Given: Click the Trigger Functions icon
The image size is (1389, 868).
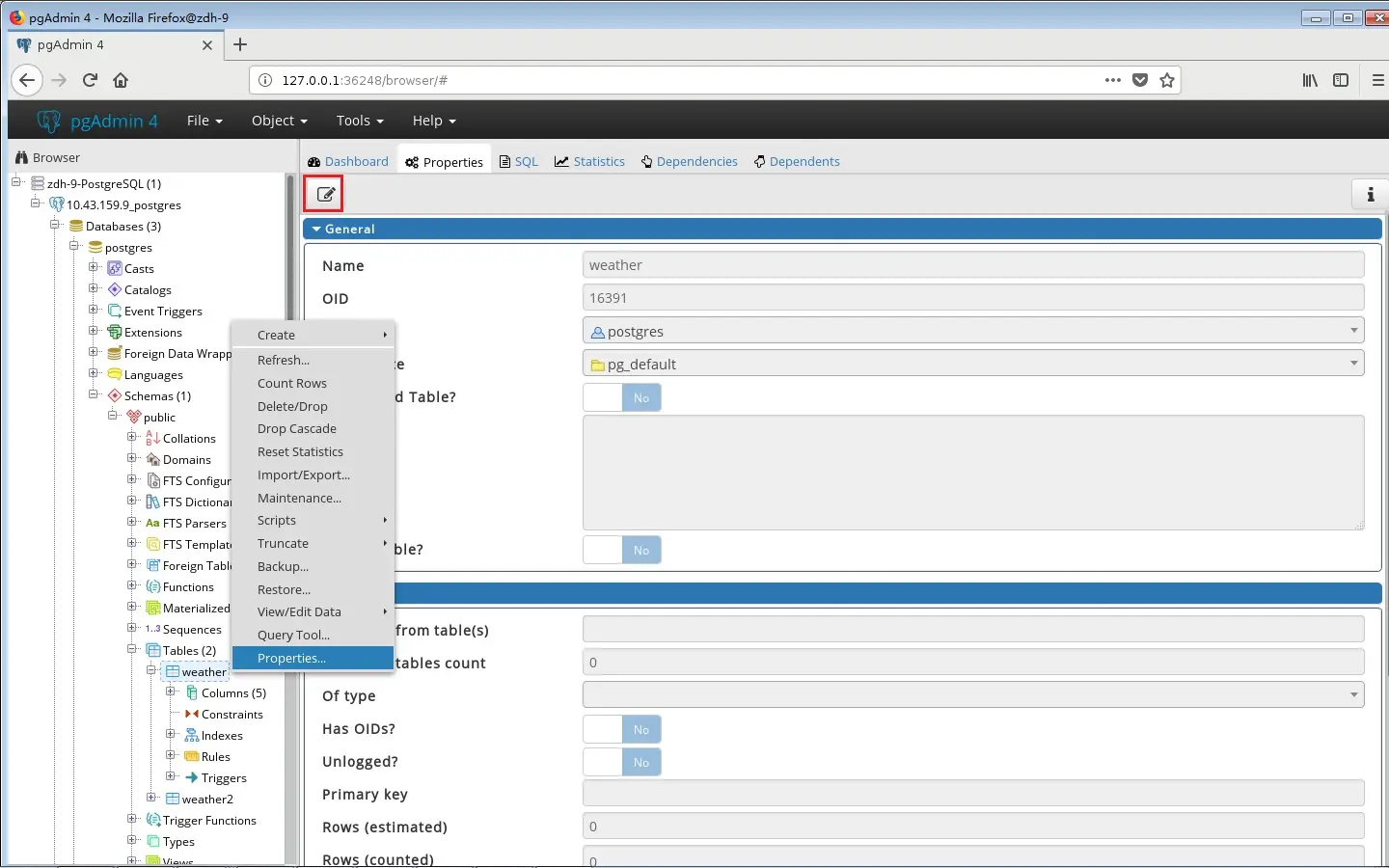Looking at the screenshot, I should (x=153, y=820).
